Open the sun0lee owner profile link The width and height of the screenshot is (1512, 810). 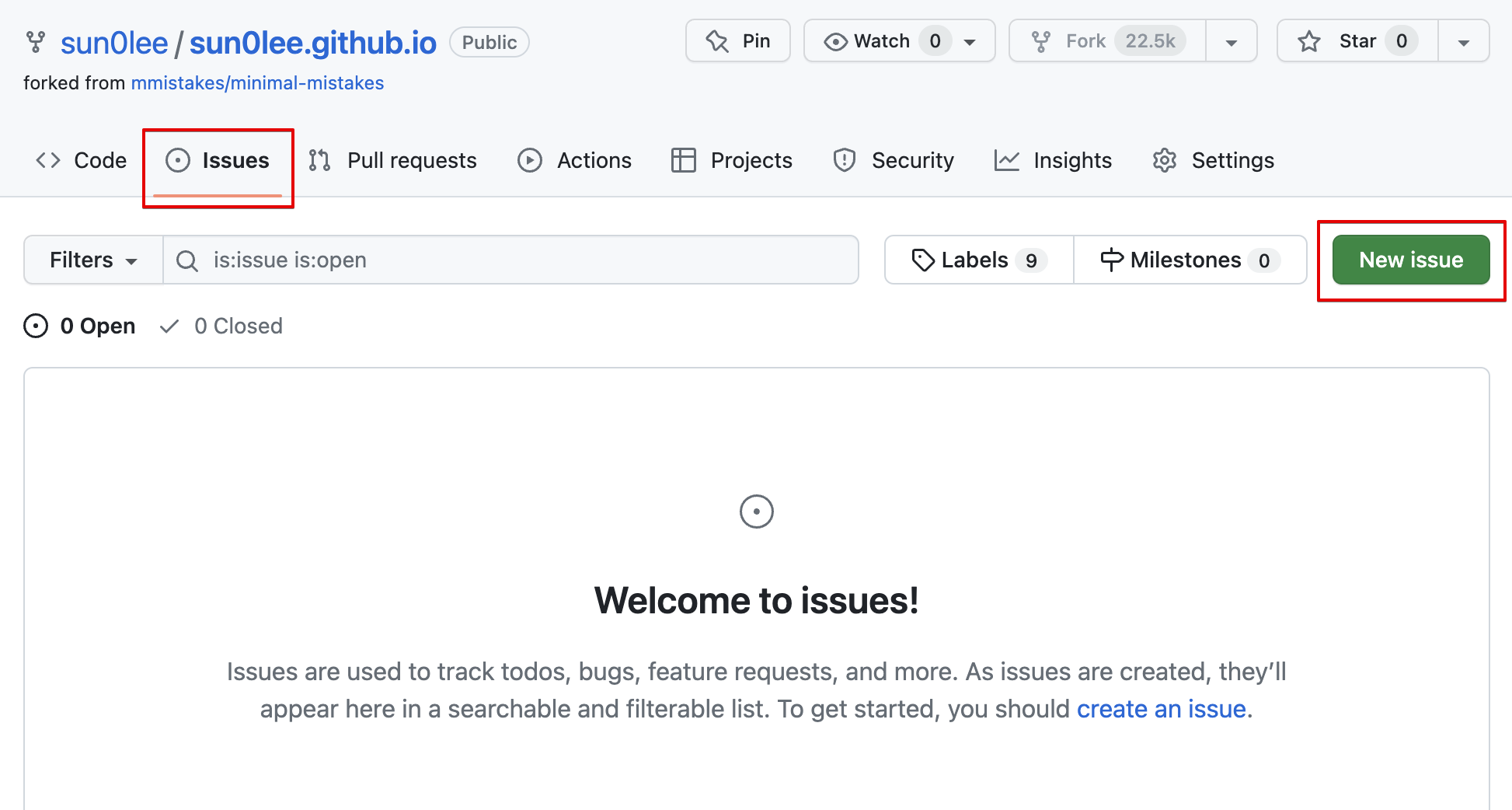114,43
